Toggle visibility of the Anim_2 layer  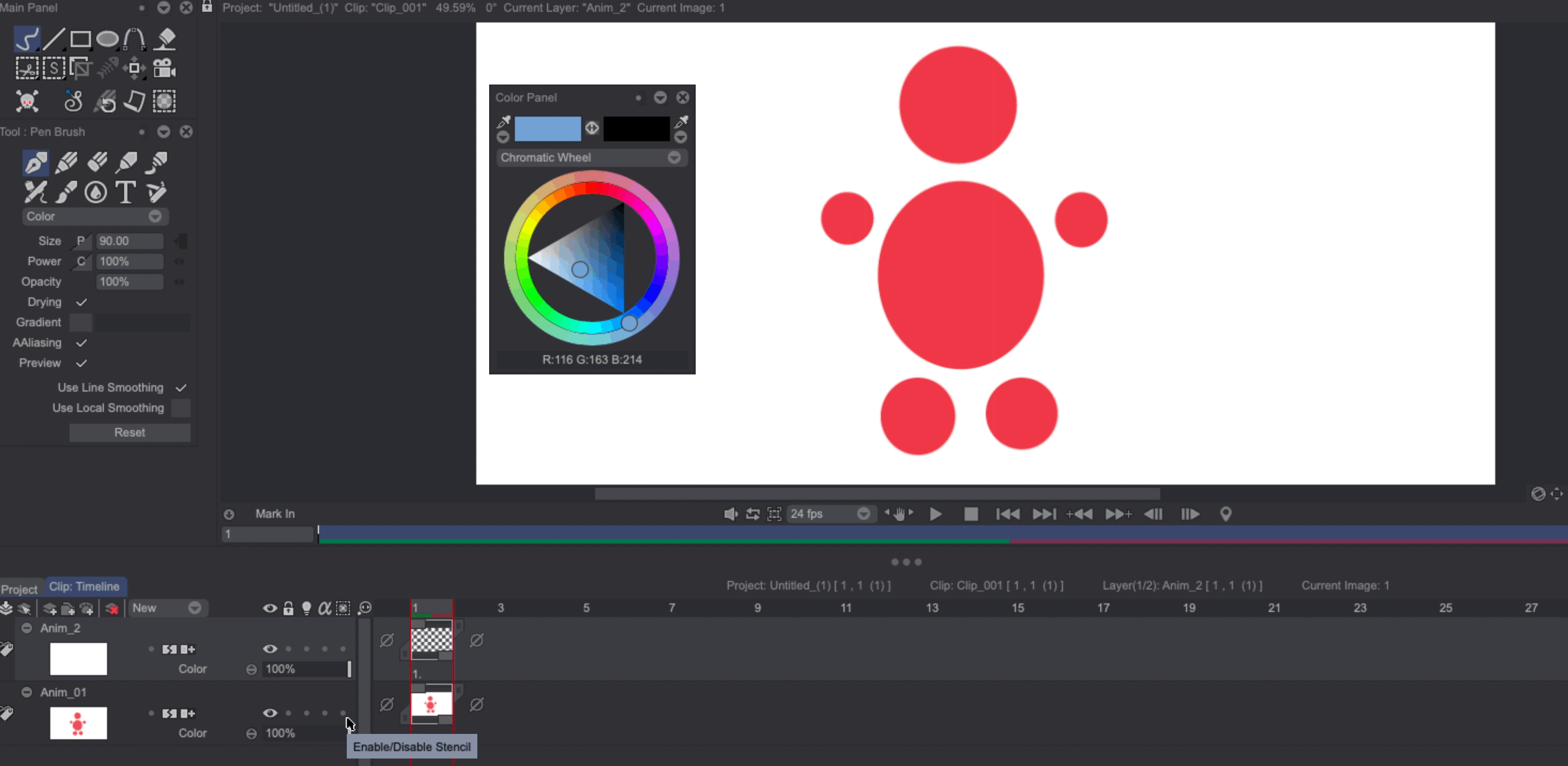pos(270,648)
